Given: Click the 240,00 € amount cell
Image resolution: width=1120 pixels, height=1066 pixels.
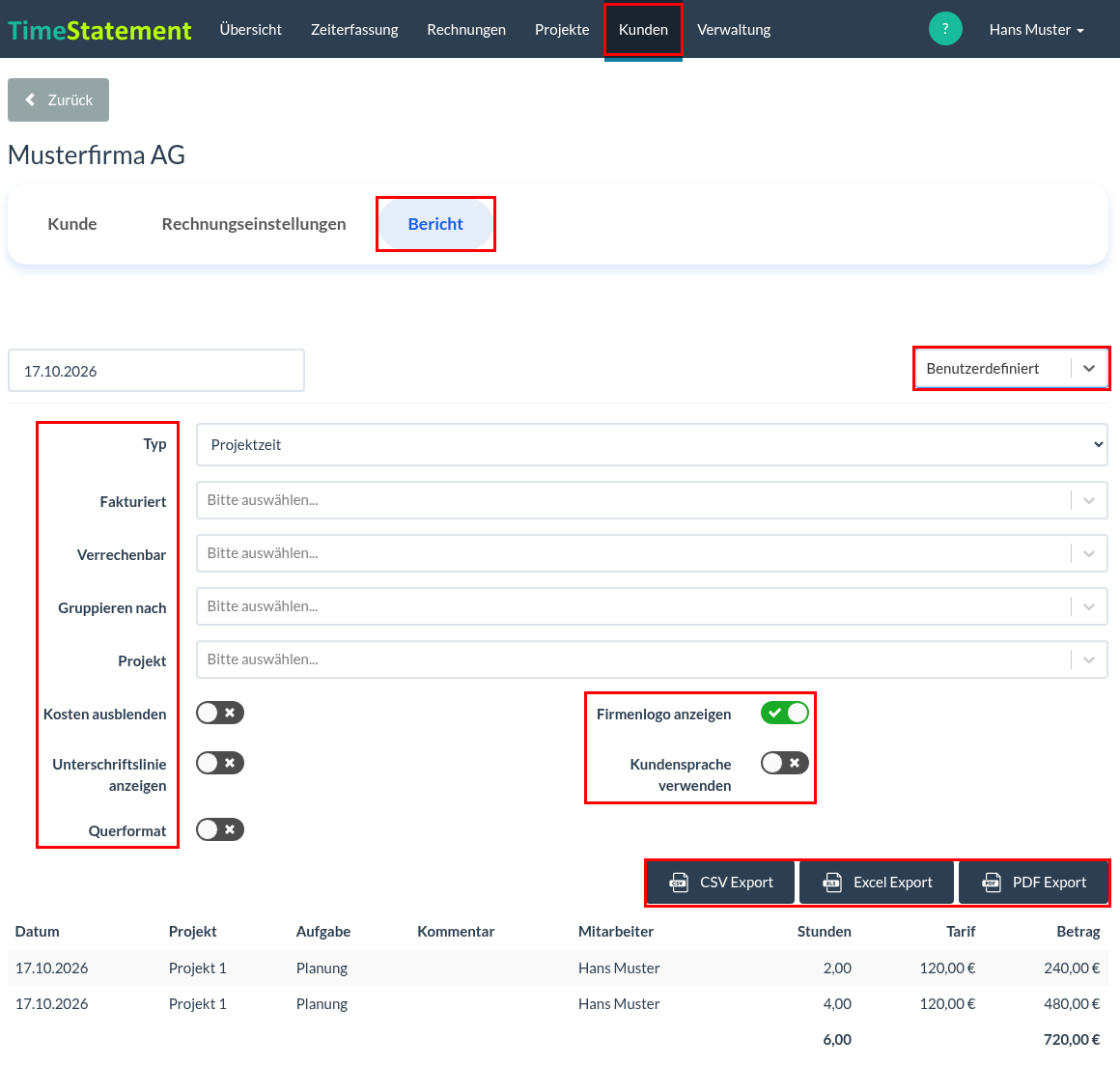Looking at the screenshot, I should (x=1072, y=968).
